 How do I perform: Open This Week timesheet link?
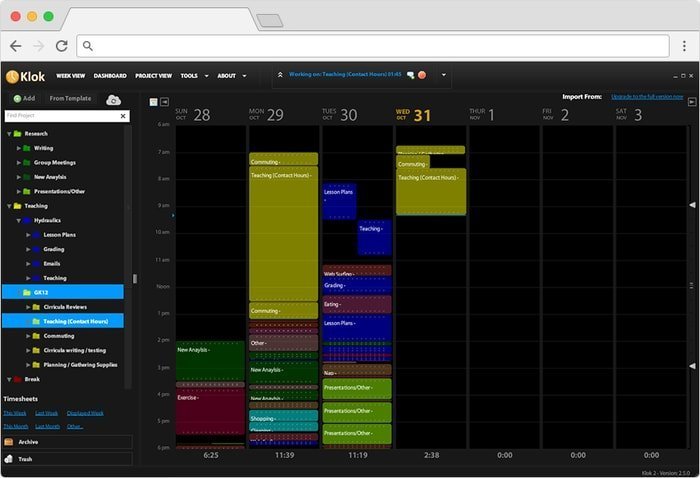(x=15, y=413)
